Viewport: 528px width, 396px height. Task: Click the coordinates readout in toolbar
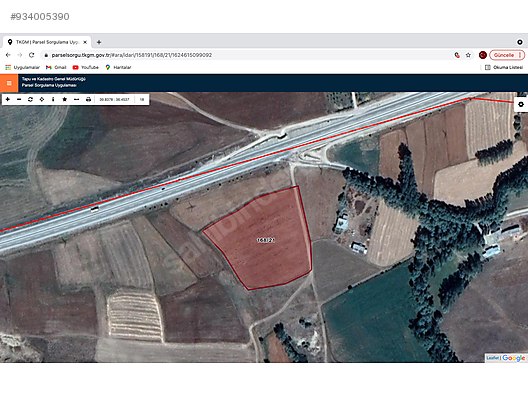[114, 99]
